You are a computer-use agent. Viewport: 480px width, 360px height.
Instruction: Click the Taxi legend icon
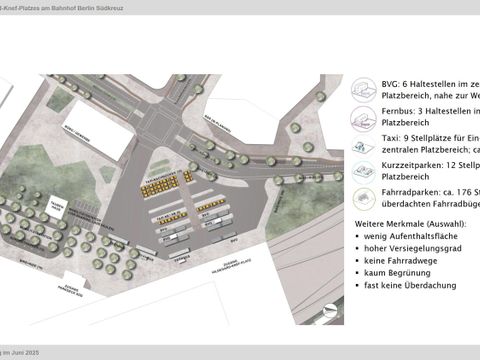[x=364, y=145]
